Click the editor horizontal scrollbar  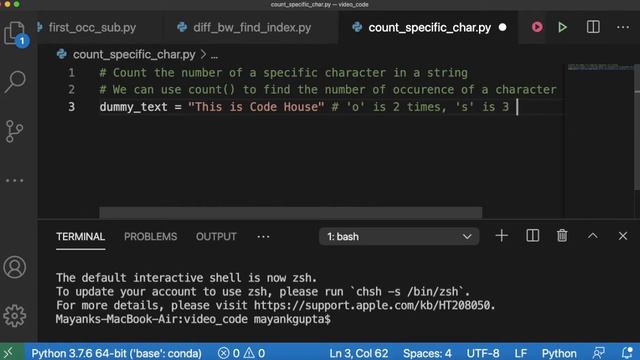pos(291,212)
